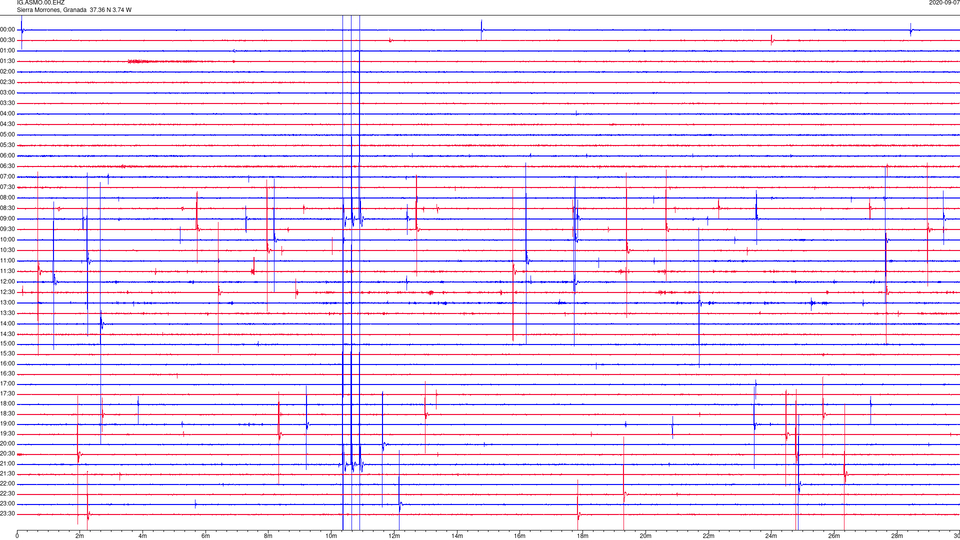Select the 05:00 time row label
960x540 pixels.
tap(8, 135)
